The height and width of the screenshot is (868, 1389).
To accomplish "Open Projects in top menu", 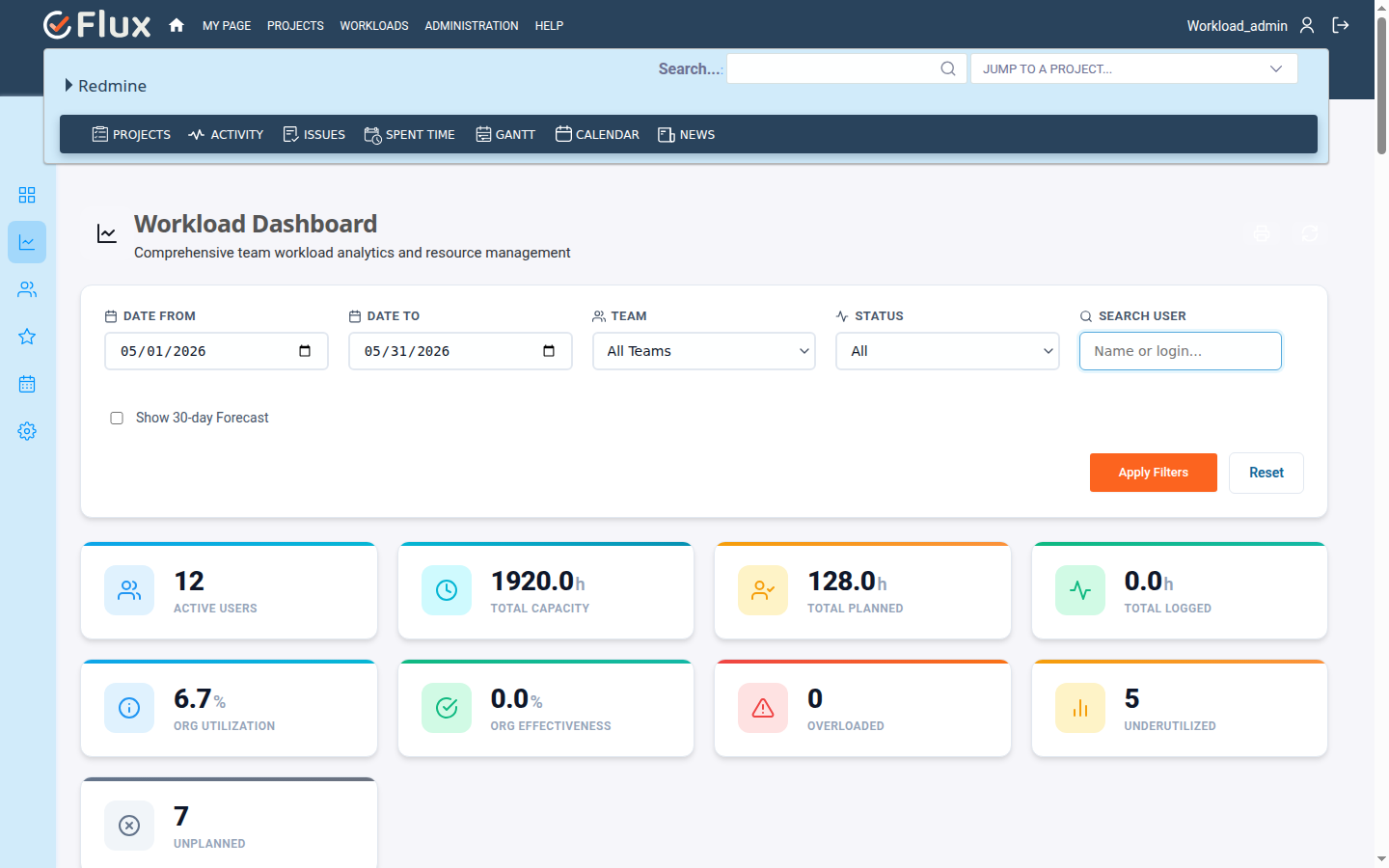I will point(295,26).
